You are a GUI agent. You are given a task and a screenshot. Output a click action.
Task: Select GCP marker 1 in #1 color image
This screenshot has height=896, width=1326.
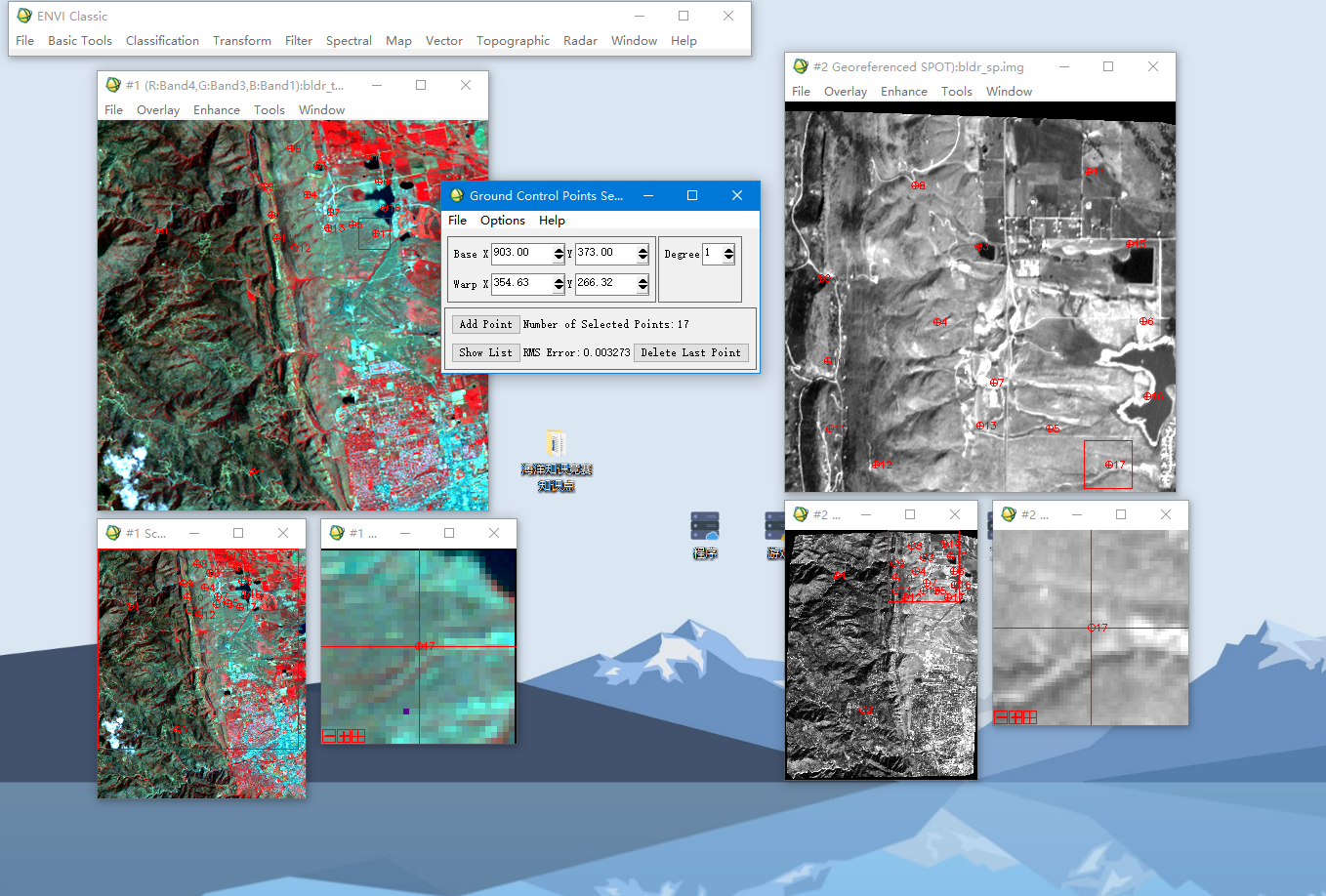160,231
